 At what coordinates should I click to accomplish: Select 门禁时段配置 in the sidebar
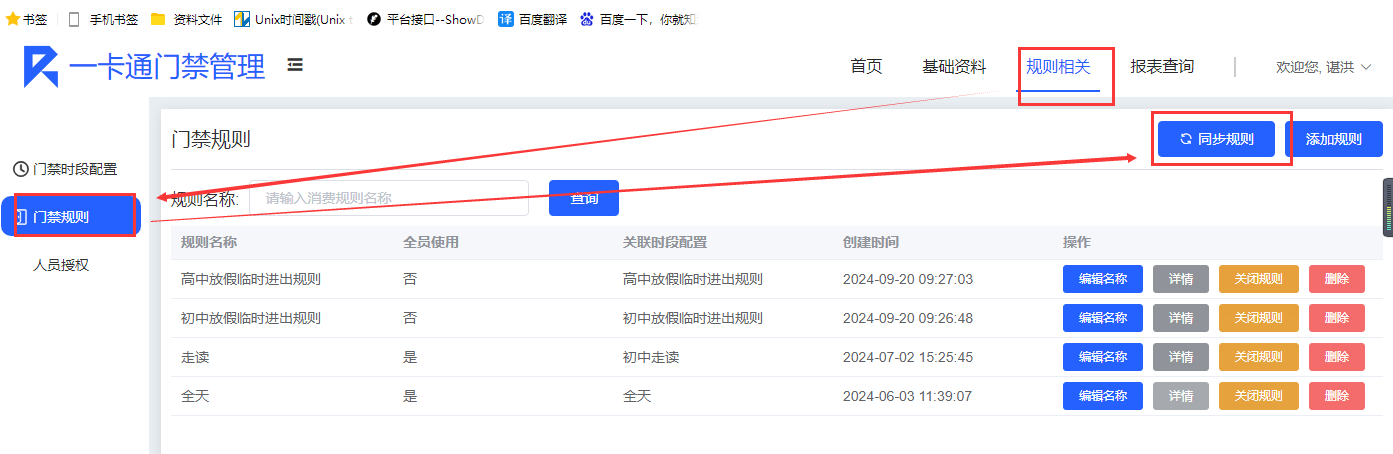66,169
